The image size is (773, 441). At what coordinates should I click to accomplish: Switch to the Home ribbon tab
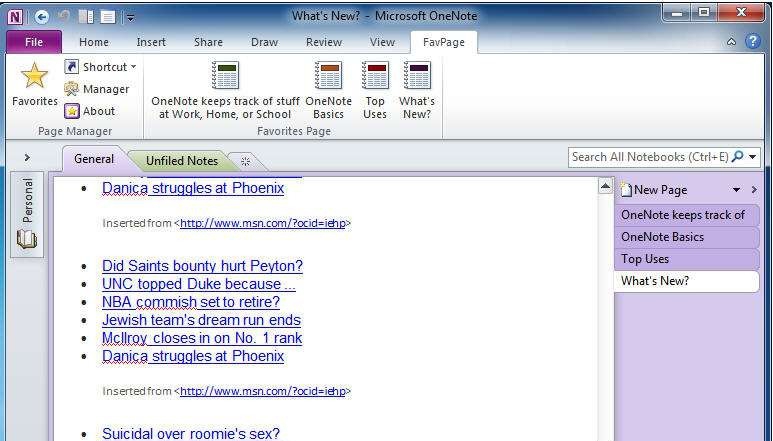tap(94, 42)
